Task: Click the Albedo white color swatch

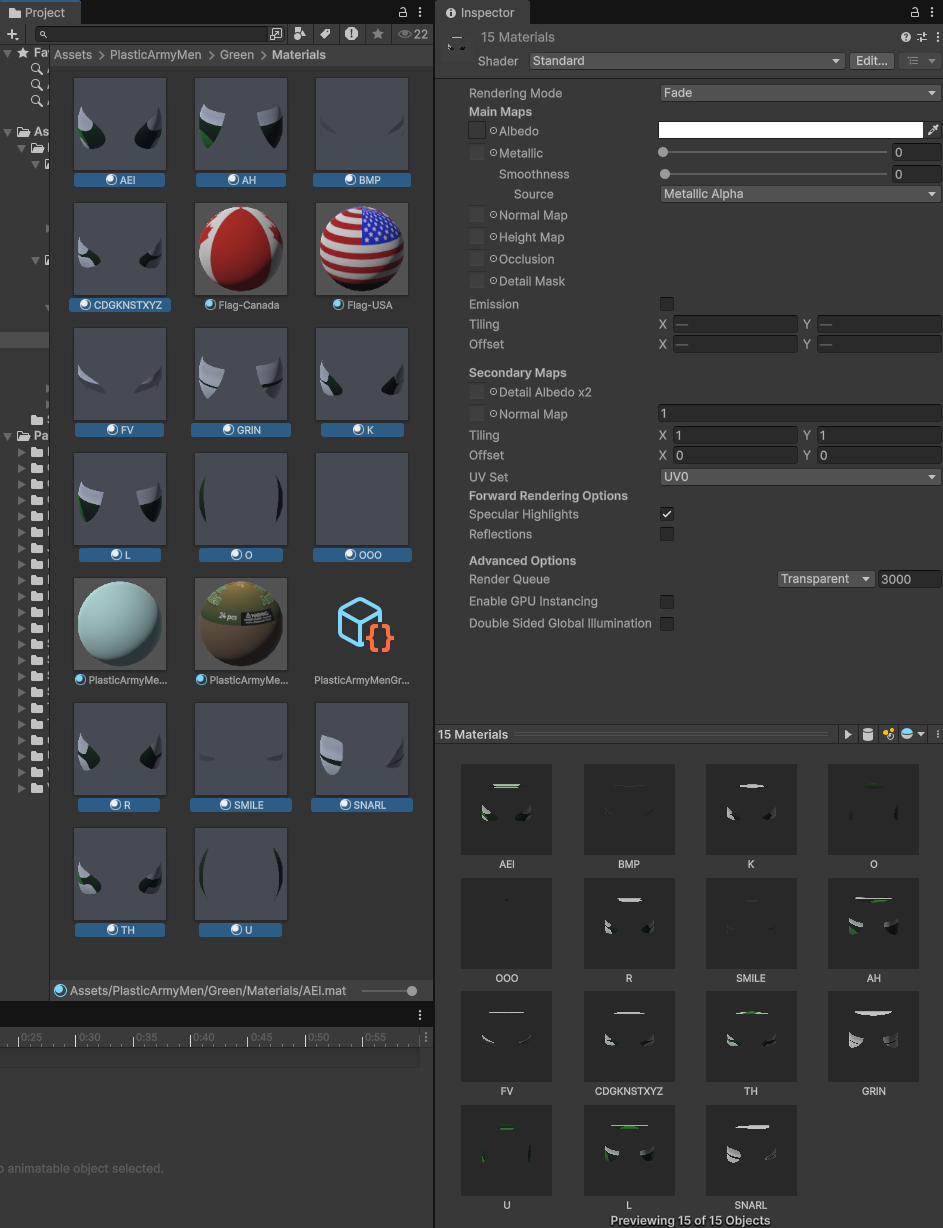Action: [790, 131]
